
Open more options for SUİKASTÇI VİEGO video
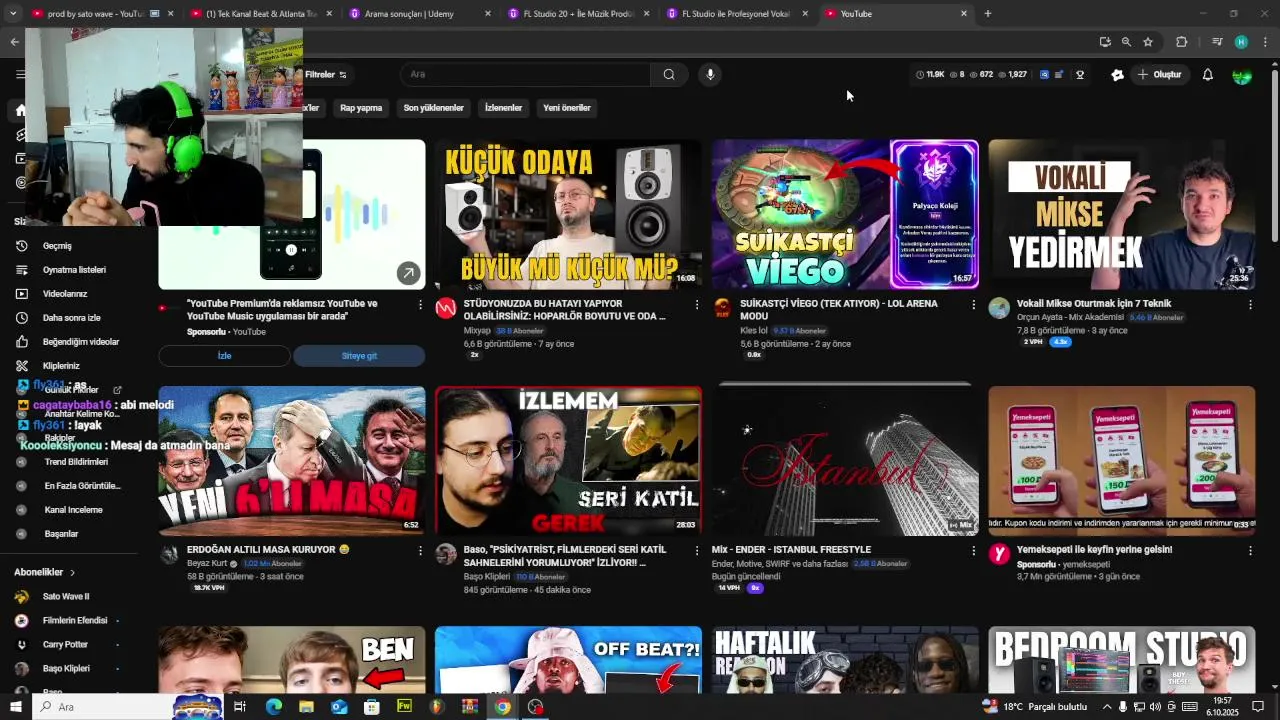point(973,304)
